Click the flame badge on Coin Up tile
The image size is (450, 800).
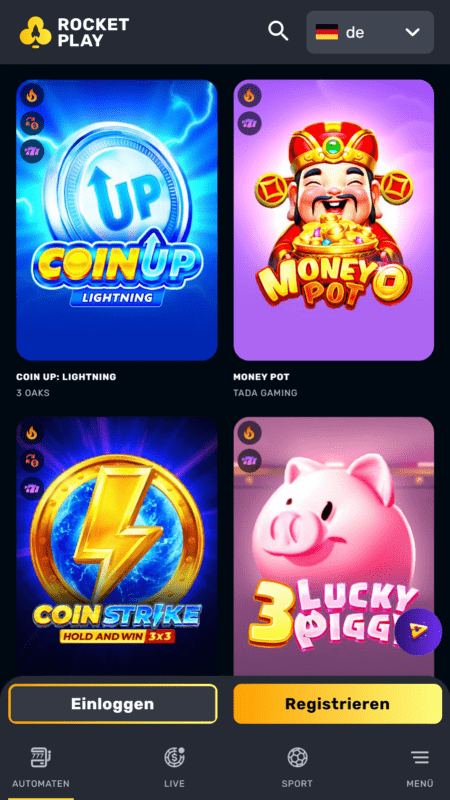[32, 95]
